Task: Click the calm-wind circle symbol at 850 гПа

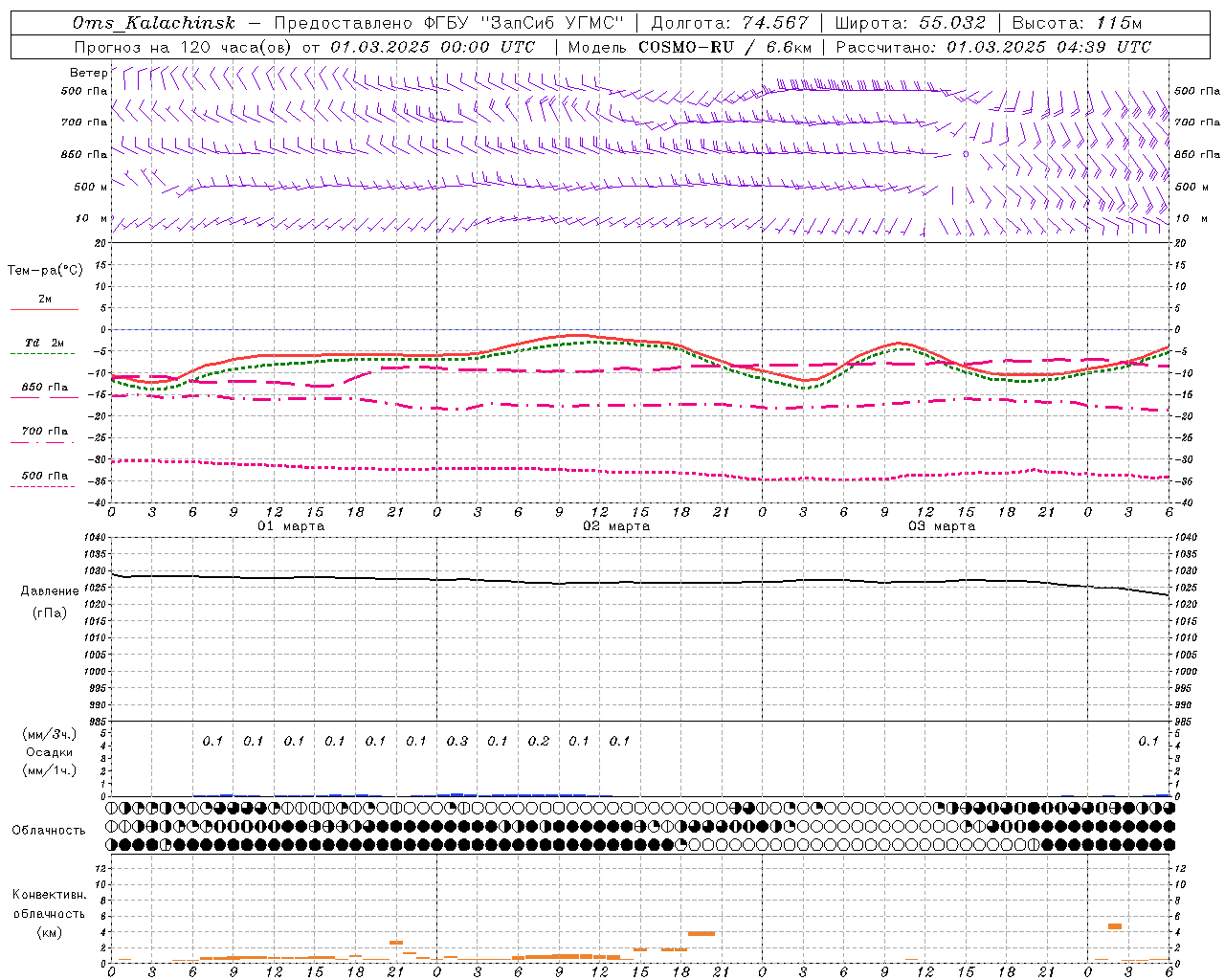Action: (x=966, y=153)
